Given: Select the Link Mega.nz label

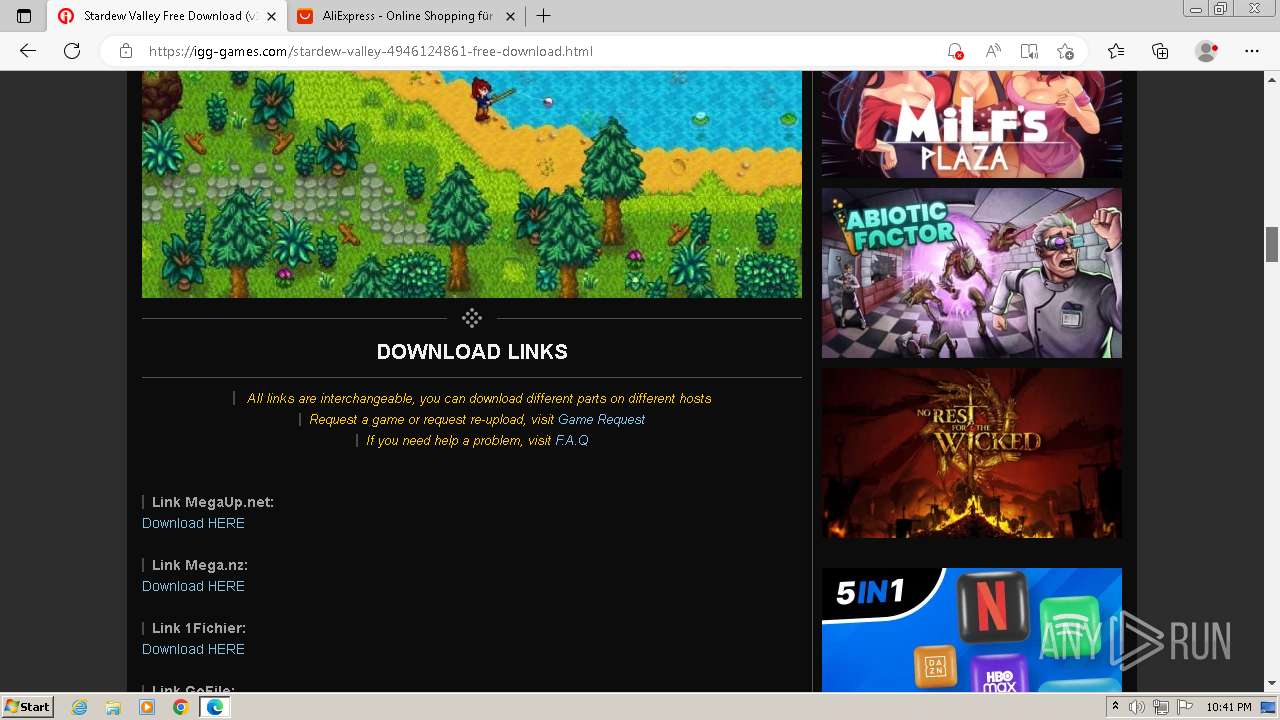Looking at the screenshot, I should click(x=200, y=565).
